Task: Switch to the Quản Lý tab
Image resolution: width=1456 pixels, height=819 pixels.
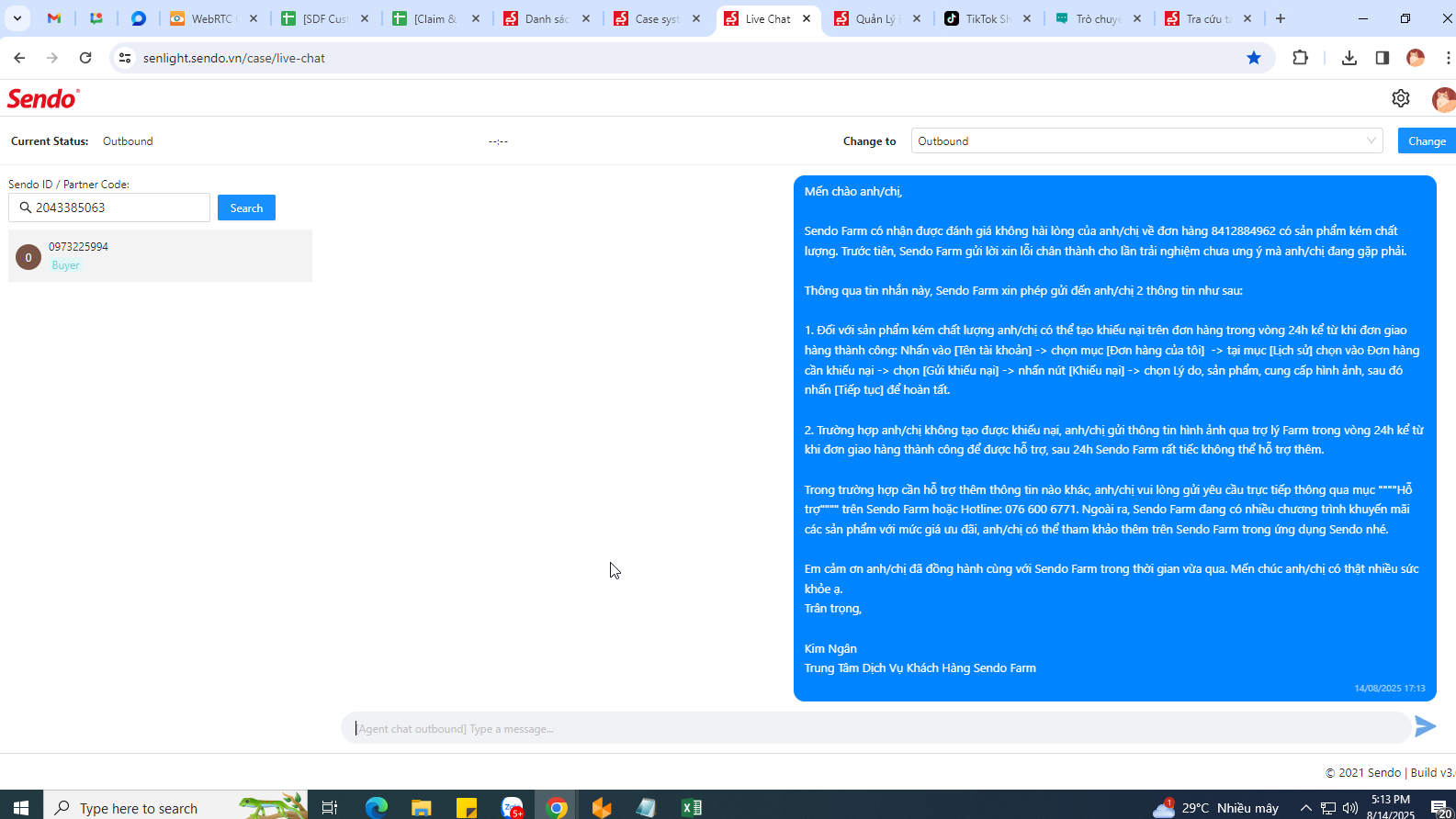Action: (877, 18)
